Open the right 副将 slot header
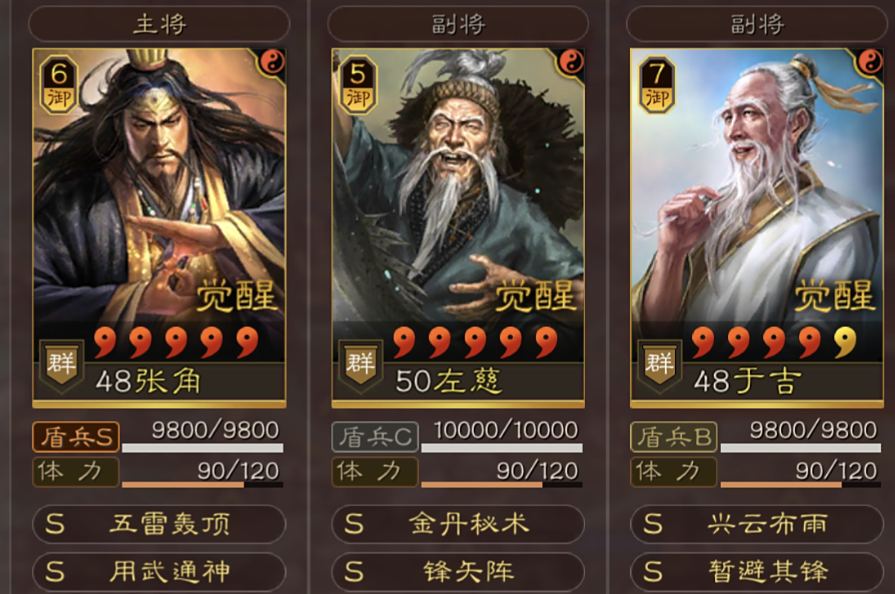The width and height of the screenshot is (895, 594). point(757,24)
